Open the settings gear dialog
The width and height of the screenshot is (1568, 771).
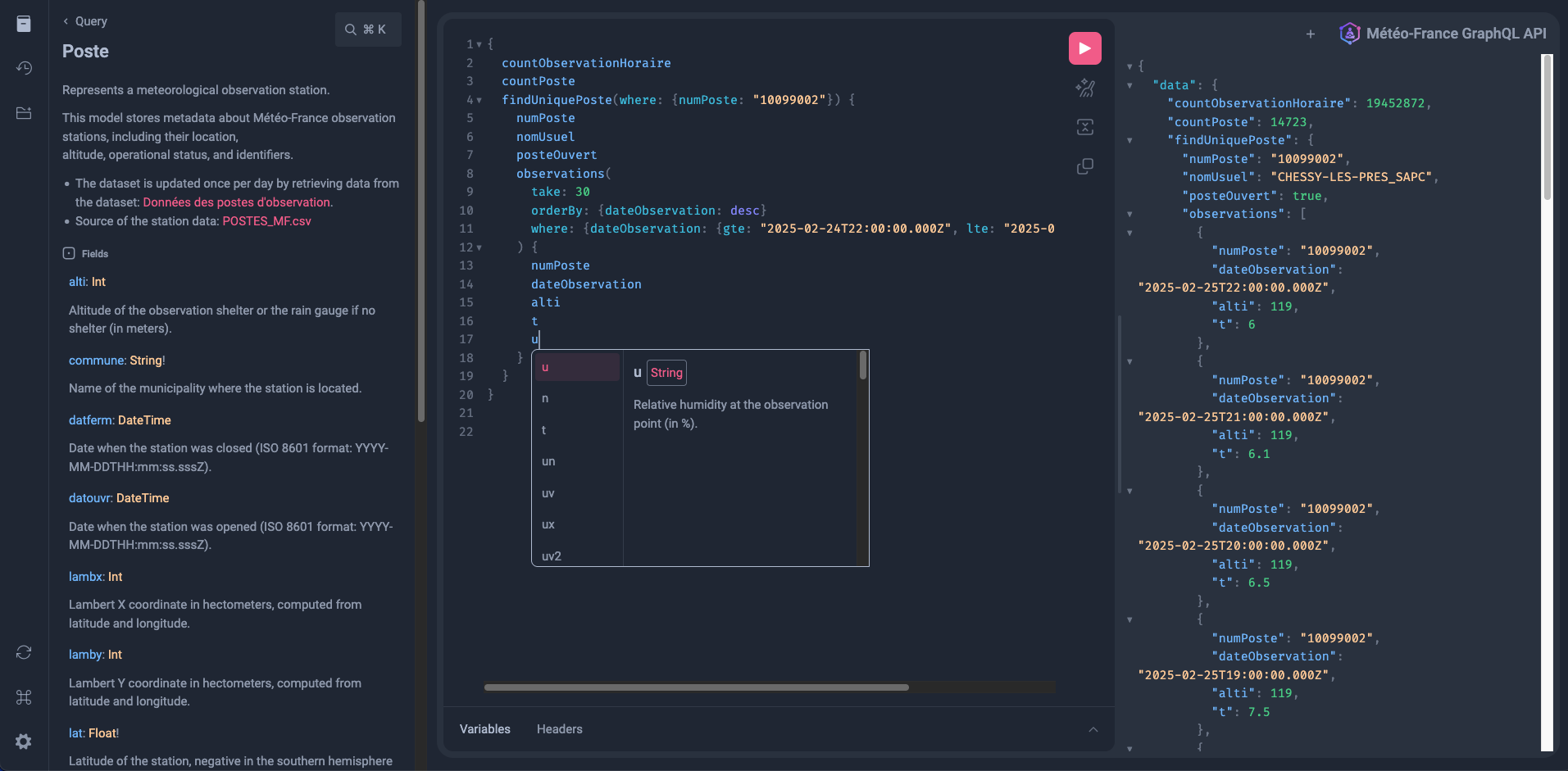(24, 742)
